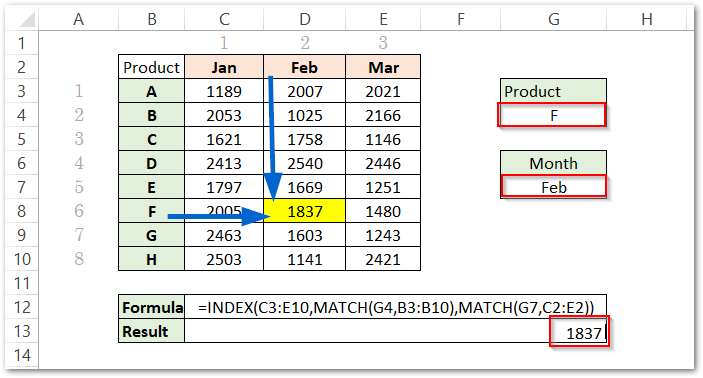Select product cell "H" in the table
703x378 pixels.
click(152, 259)
